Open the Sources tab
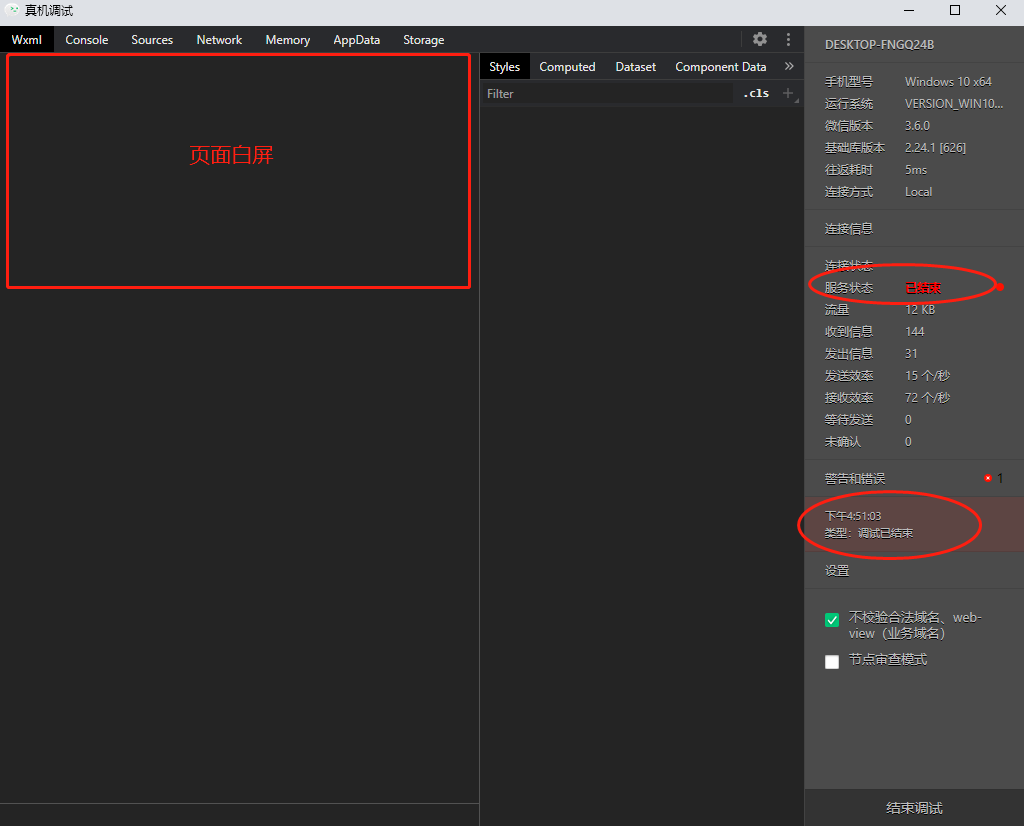 coord(152,40)
